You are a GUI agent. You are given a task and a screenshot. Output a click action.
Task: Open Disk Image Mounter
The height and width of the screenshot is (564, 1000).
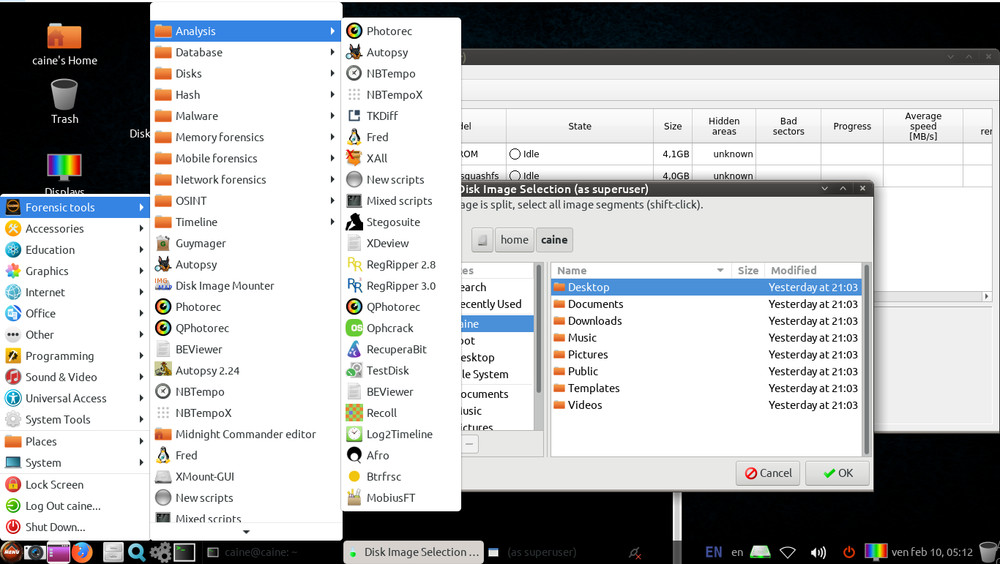pos(224,286)
